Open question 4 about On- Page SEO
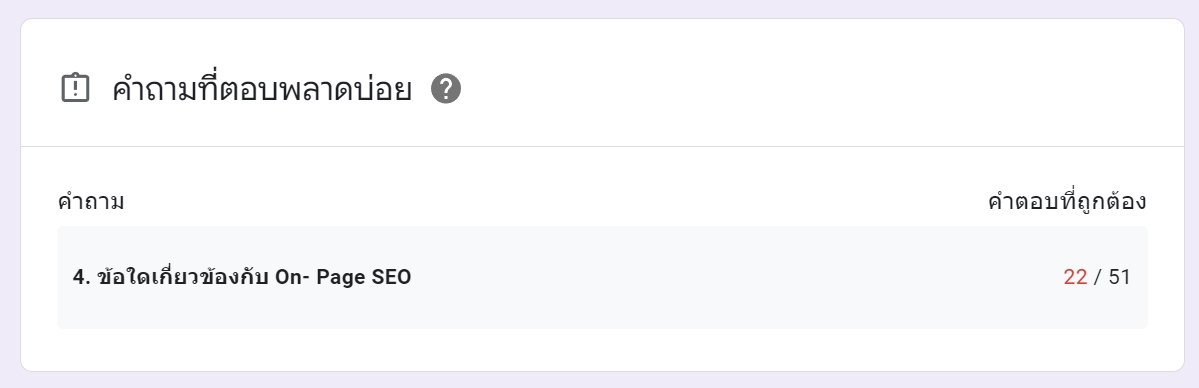 pos(242,277)
